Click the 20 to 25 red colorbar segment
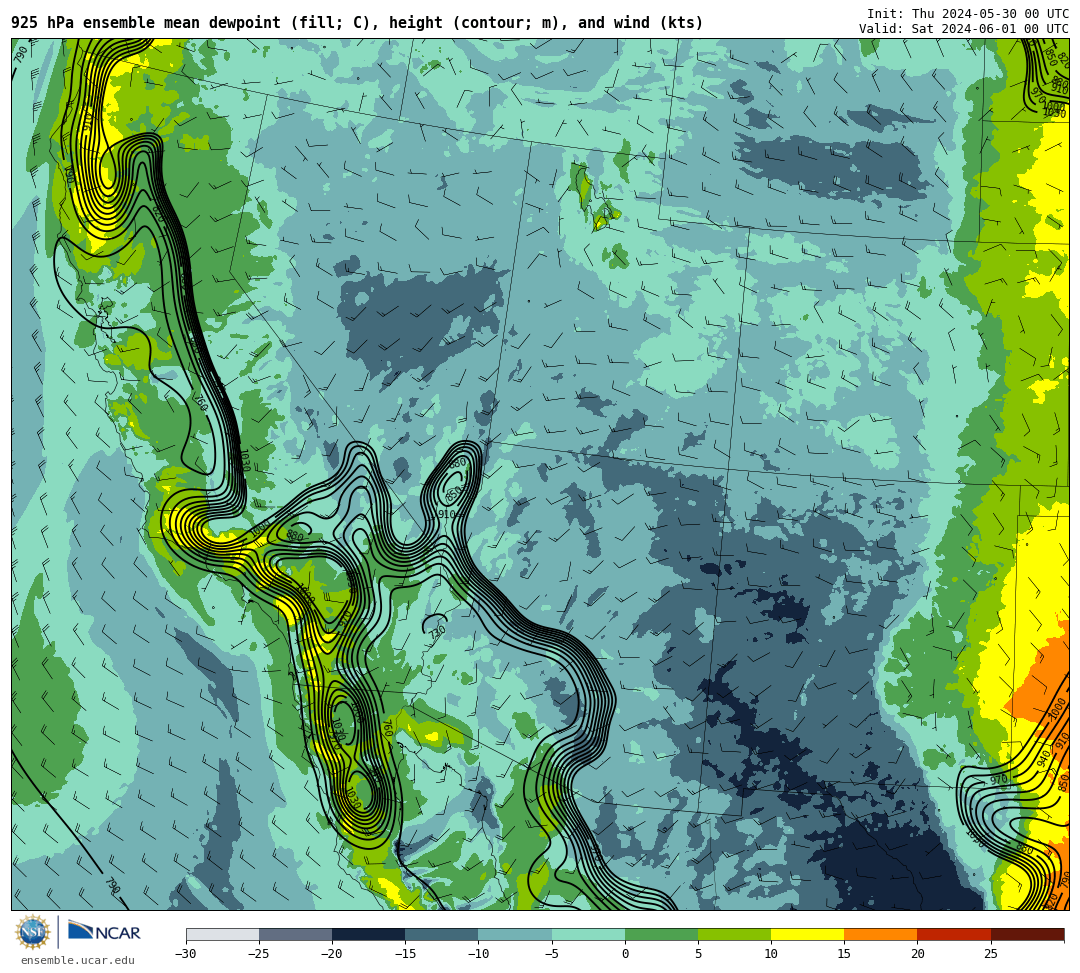 coord(954,934)
